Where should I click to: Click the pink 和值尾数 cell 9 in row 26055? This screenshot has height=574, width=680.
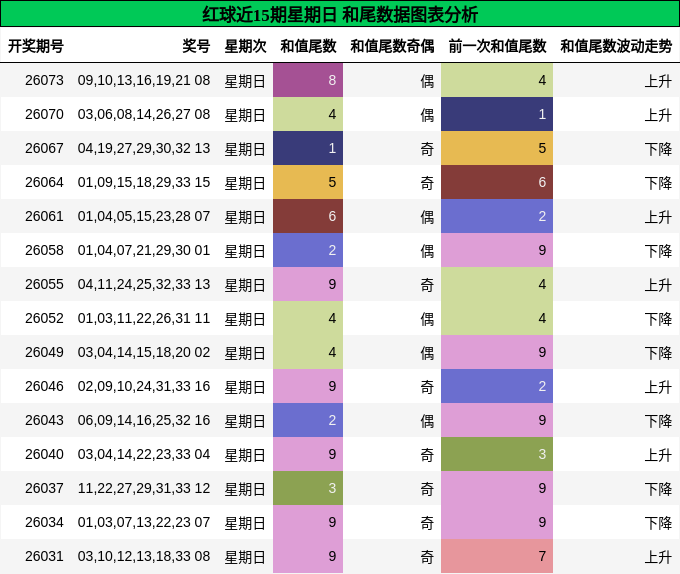(308, 284)
